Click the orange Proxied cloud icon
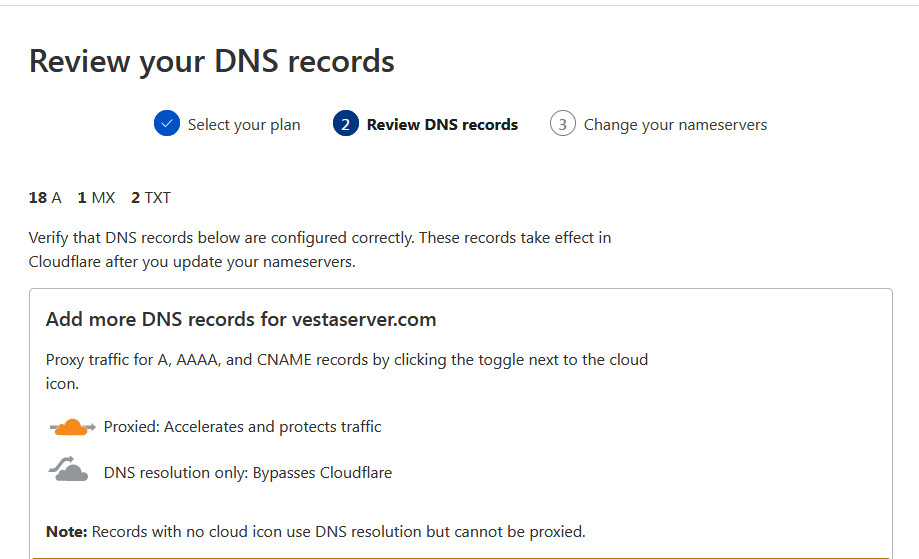Viewport: 919px width, 559px height. pyautogui.click(x=72, y=427)
